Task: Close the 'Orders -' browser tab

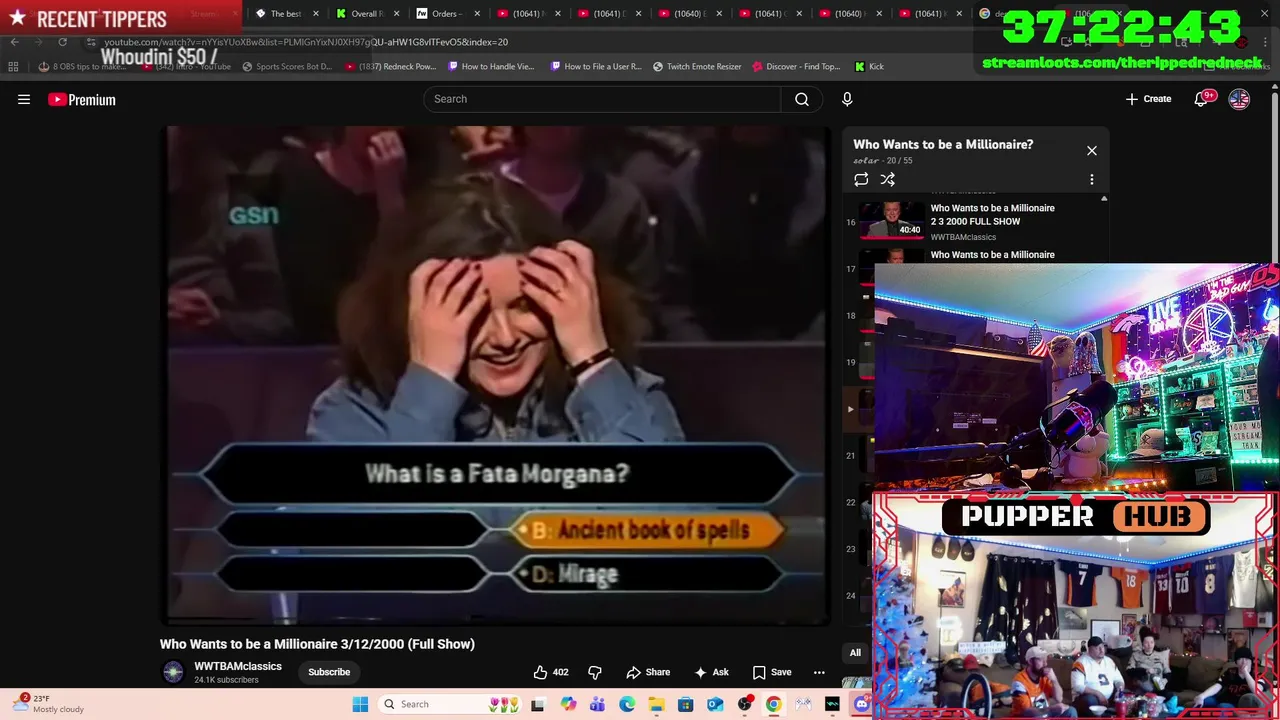Action: click(x=477, y=13)
